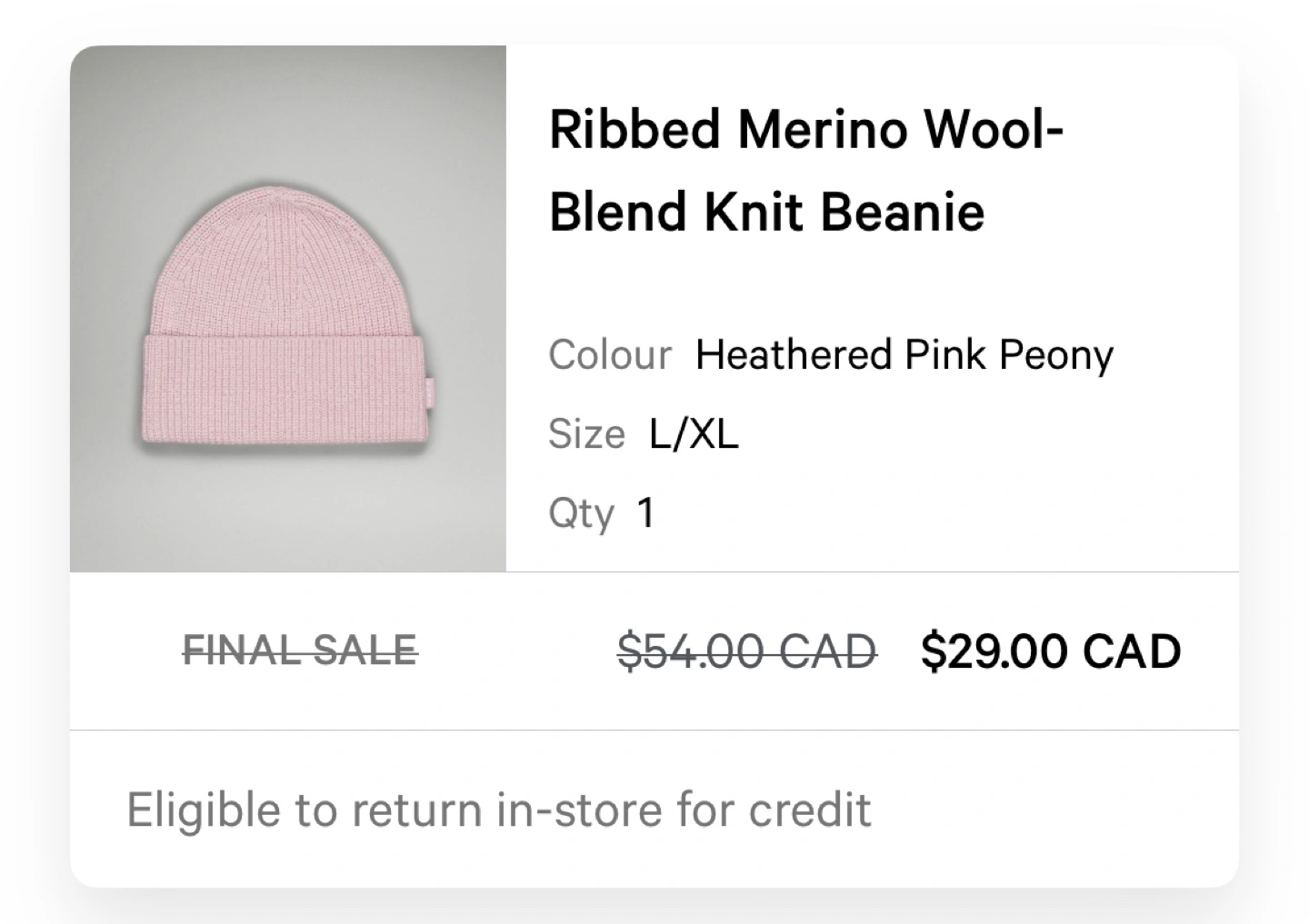Click the "Colour" label
1309x924 pixels.
[x=609, y=354]
